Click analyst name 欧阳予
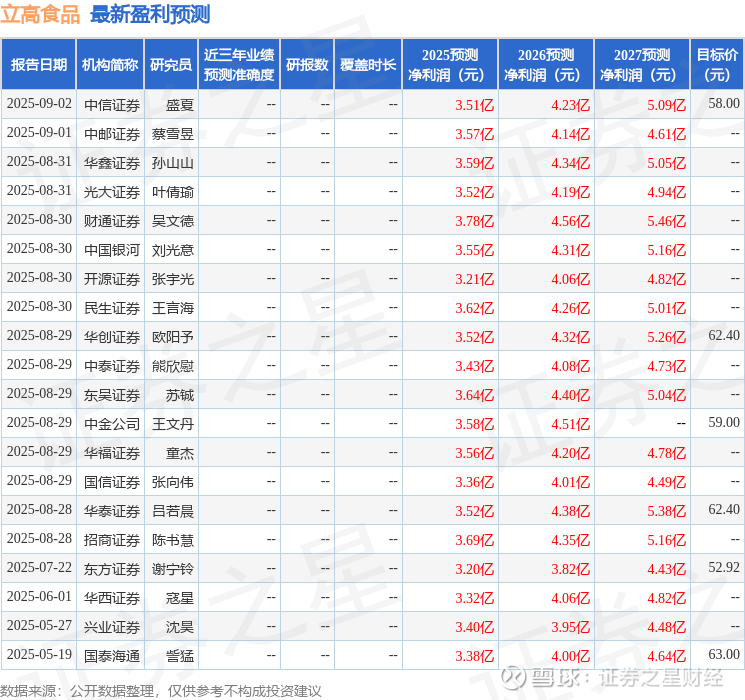Screen dimensions: 745x700 point(173,337)
